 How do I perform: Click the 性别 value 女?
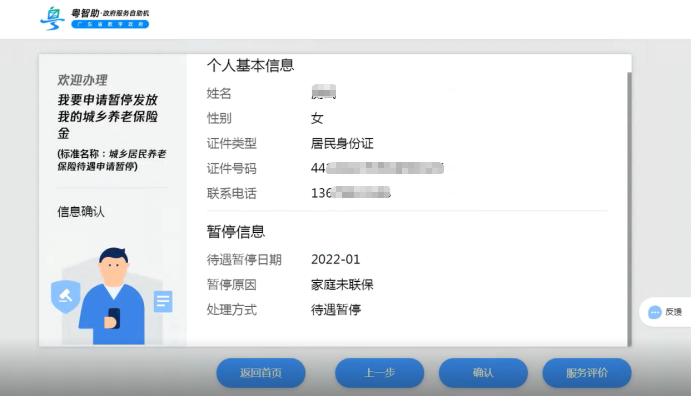pyautogui.click(x=317, y=118)
